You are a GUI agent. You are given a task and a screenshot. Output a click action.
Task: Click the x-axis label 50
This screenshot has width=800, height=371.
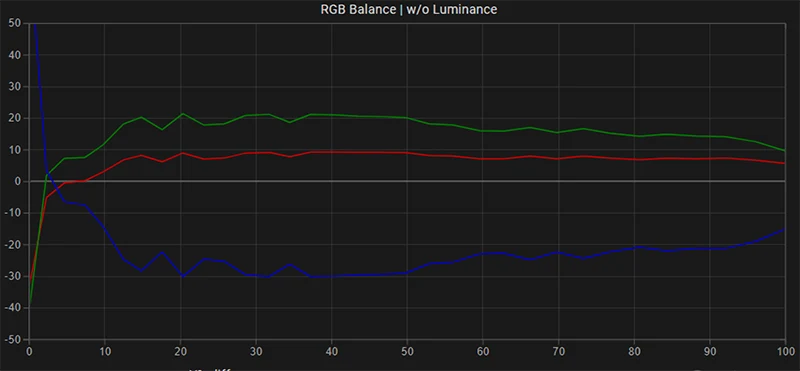point(407,351)
